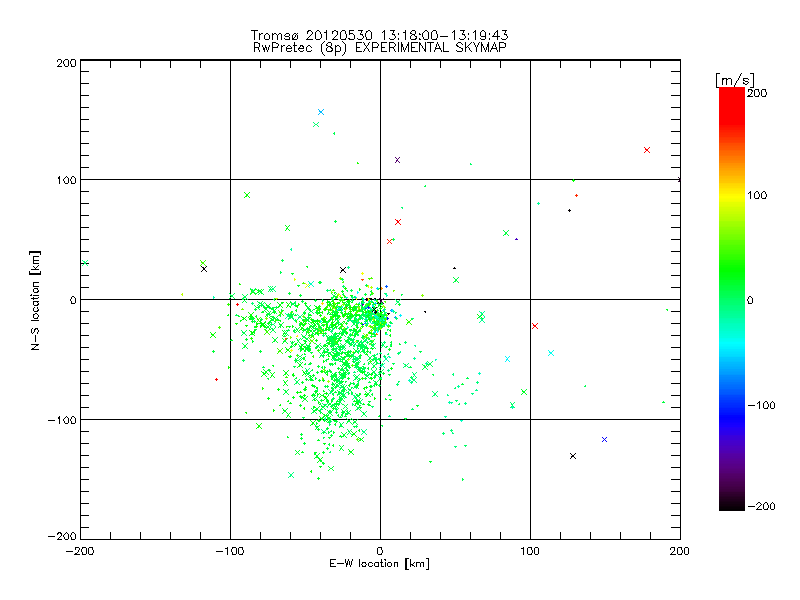Click the title line with Tromsø date and time
The height and width of the screenshot is (600, 800).
tap(379, 35)
